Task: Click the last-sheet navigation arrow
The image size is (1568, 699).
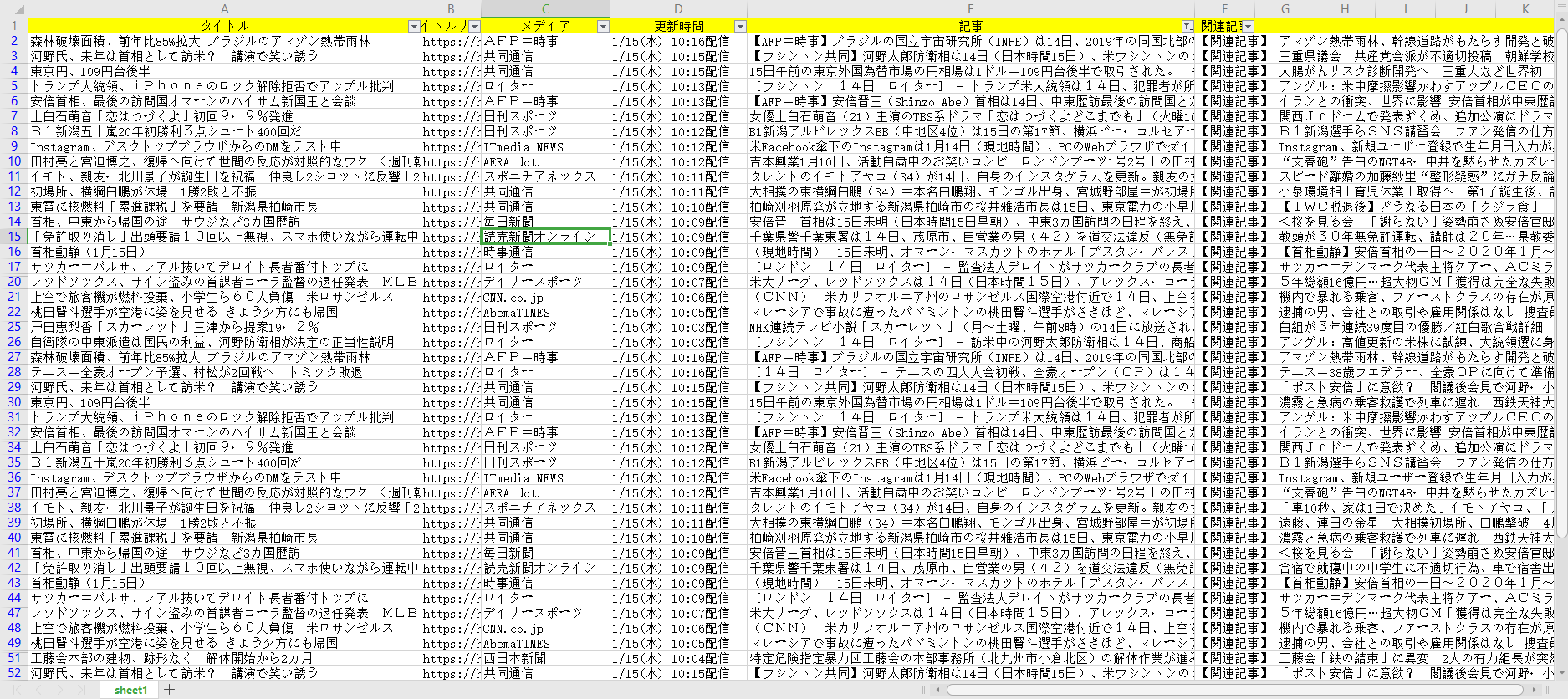Action: [x=81, y=690]
